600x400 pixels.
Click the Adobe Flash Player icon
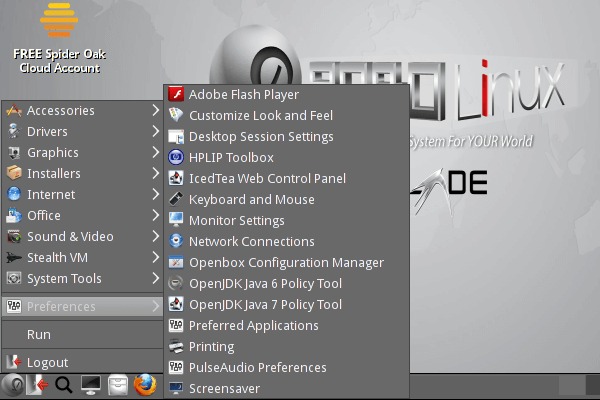pyautogui.click(x=176, y=94)
